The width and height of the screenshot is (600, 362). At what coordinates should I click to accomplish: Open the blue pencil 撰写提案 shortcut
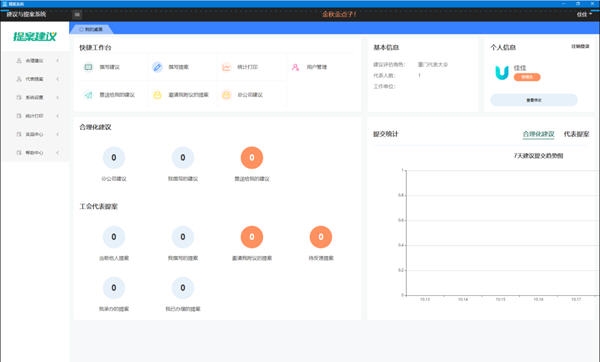[157, 67]
